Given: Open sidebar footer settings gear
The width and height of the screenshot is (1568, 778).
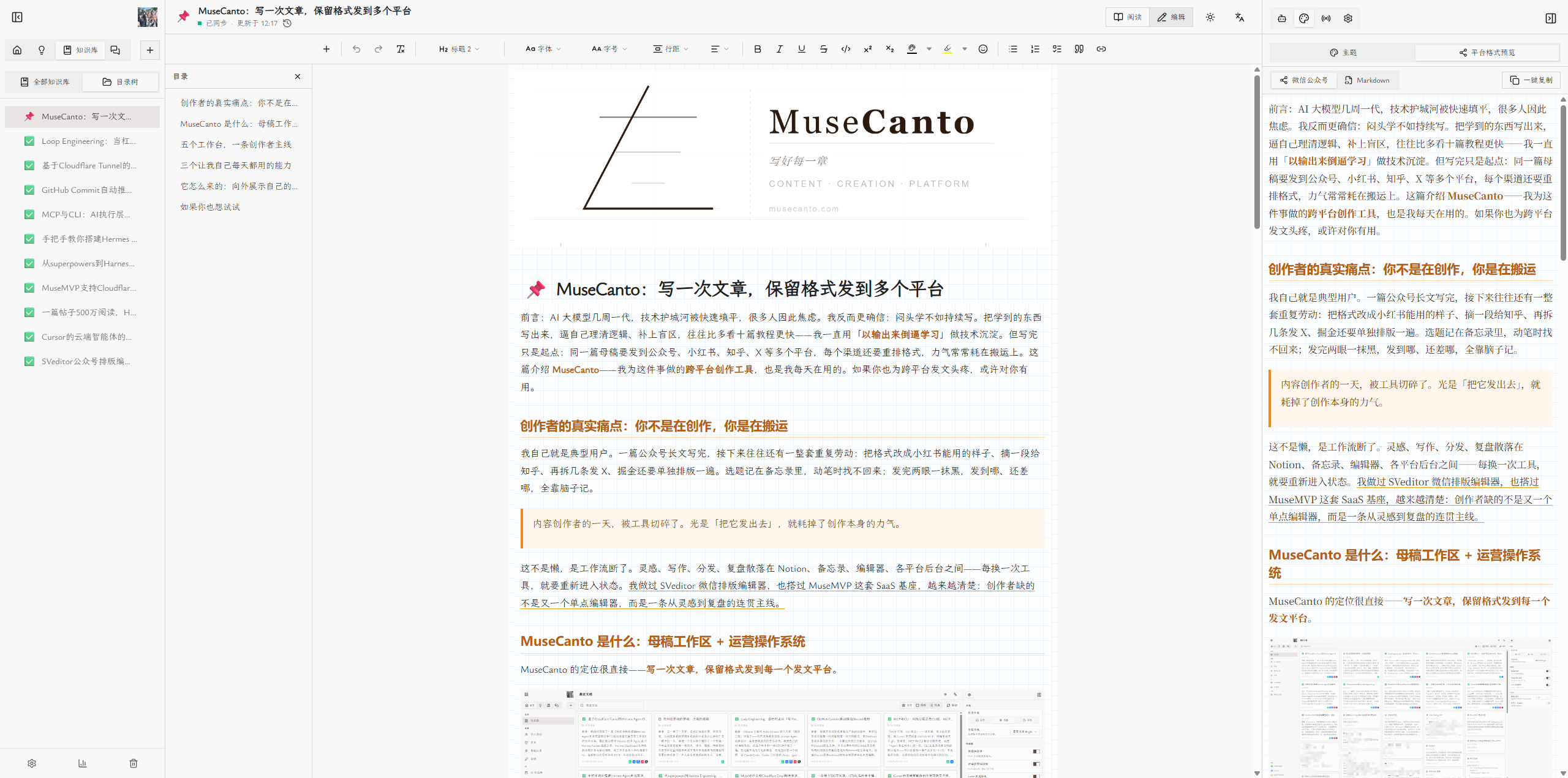Looking at the screenshot, I should click(x=32, y=763).
